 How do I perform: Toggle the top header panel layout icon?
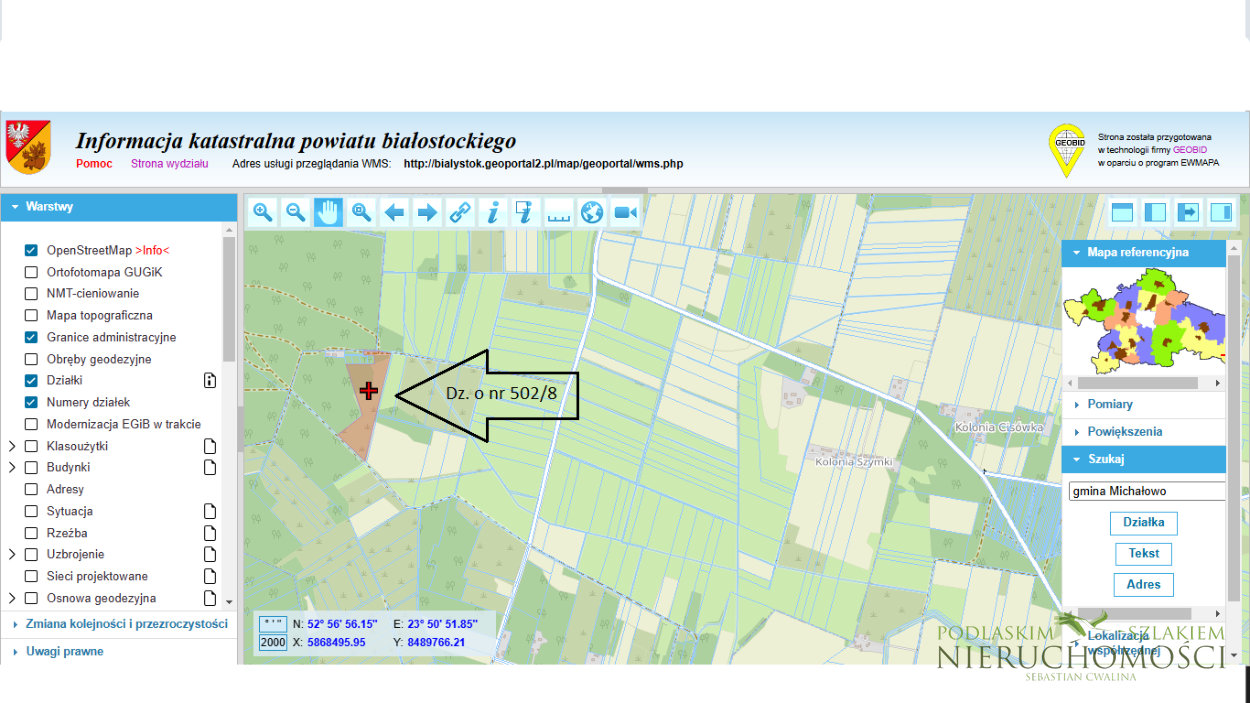(x=1123, y=212)
